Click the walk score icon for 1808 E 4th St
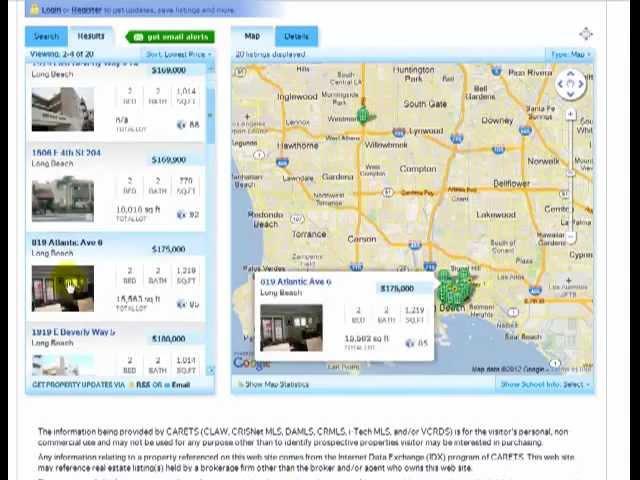 (x=181, y=214)
